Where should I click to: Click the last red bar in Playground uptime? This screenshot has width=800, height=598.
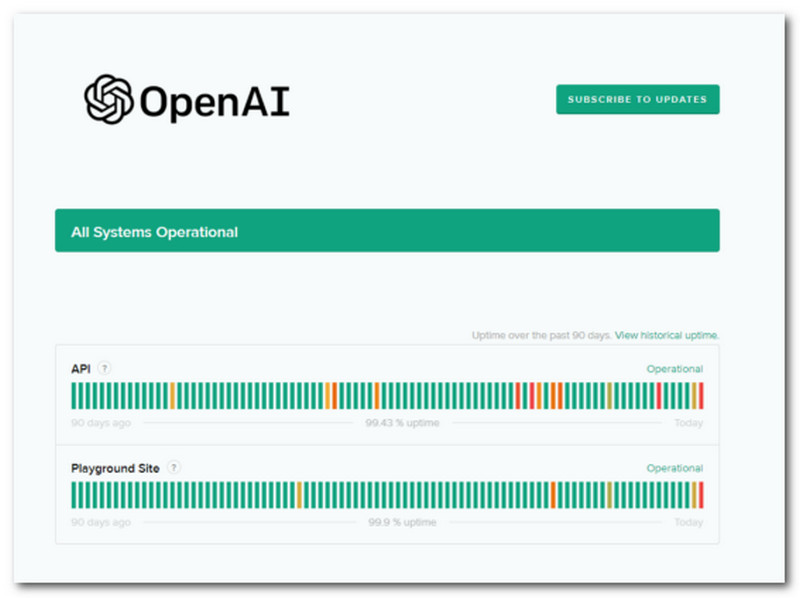click(701, 495)
